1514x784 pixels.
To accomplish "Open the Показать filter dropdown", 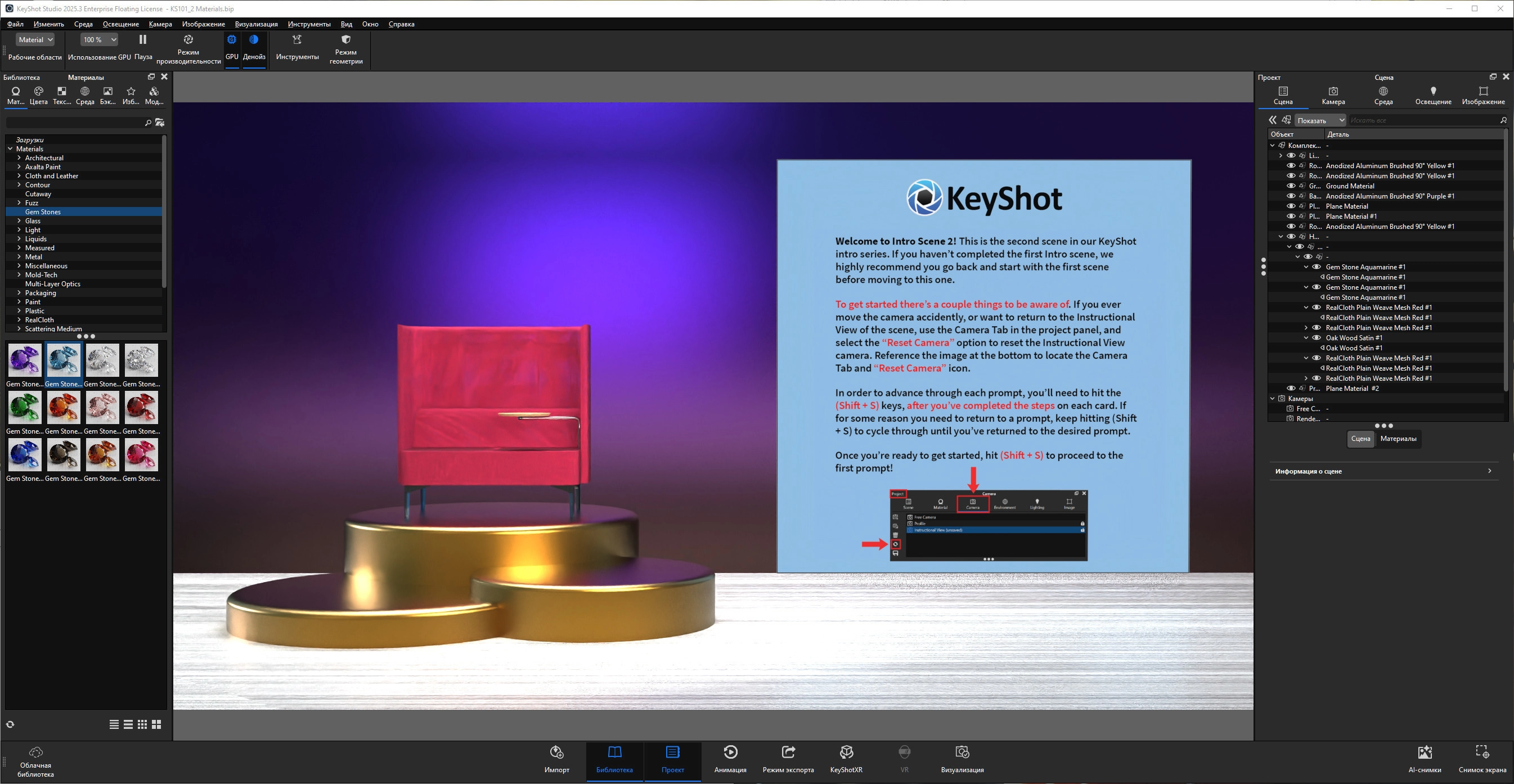I will click(x=1320, y=120).
